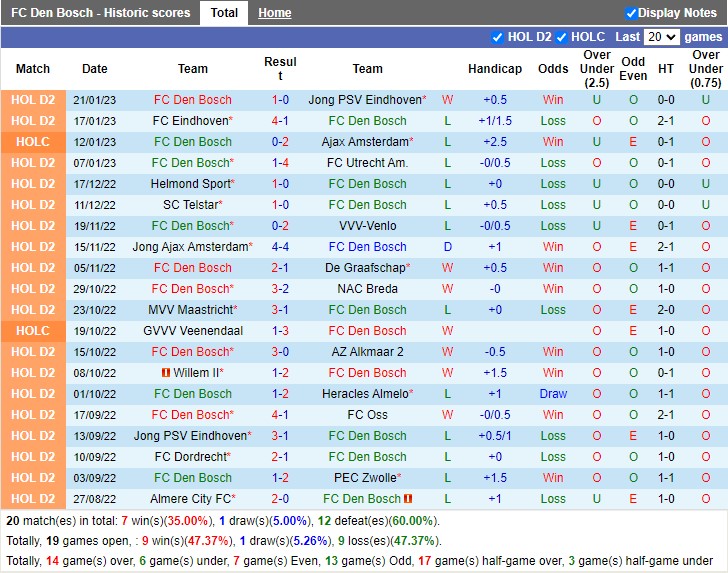Click the red card icon next to FC Den Bosch on 27/08/22
This screenshot has height=573, width=728.
pyautogui.click(x=408, y=499)
